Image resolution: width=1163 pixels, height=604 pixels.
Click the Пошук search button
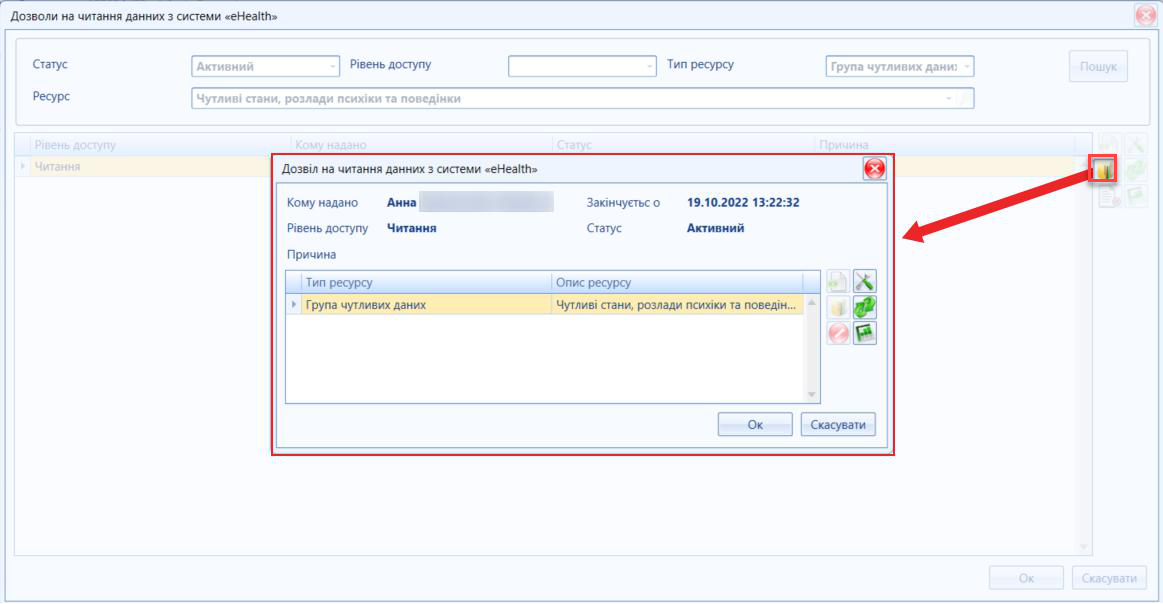(1098, 66)
